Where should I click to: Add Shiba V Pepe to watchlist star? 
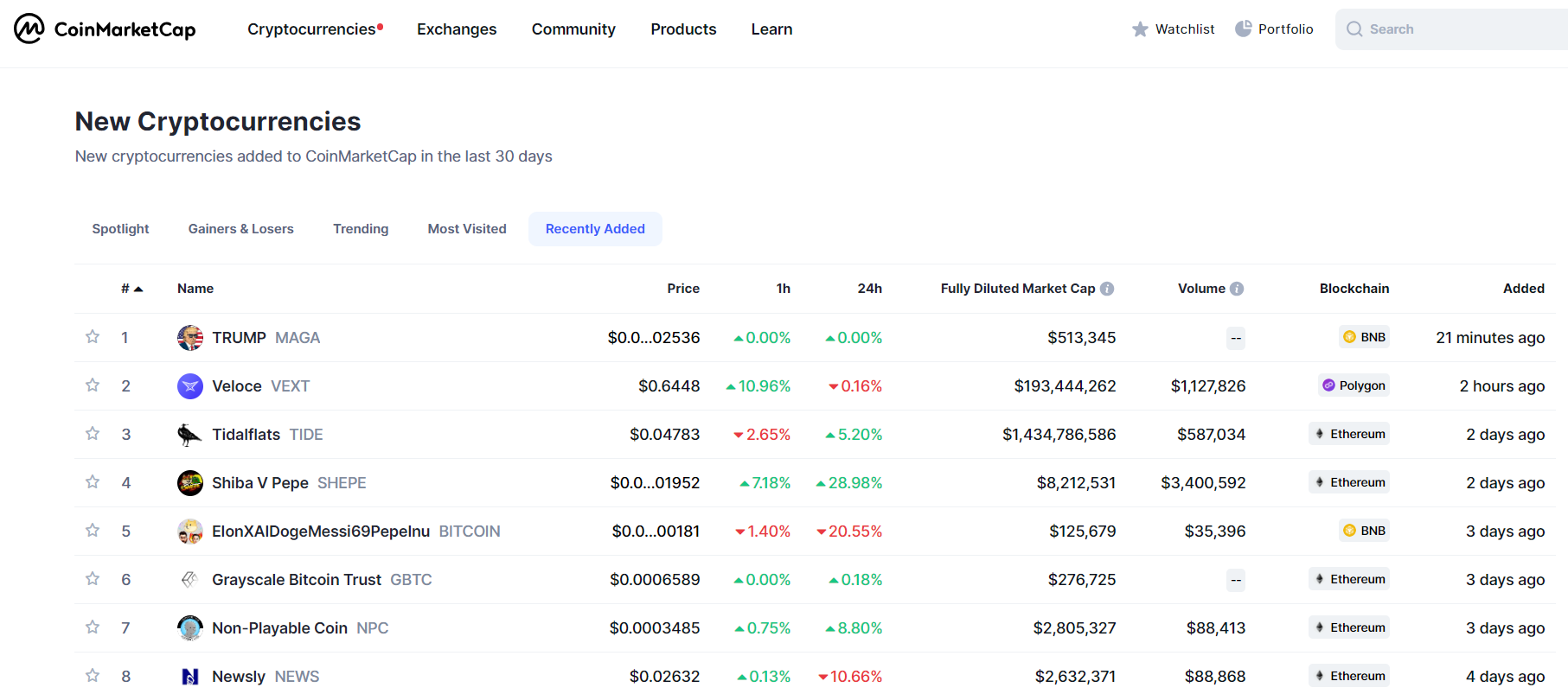93,481
